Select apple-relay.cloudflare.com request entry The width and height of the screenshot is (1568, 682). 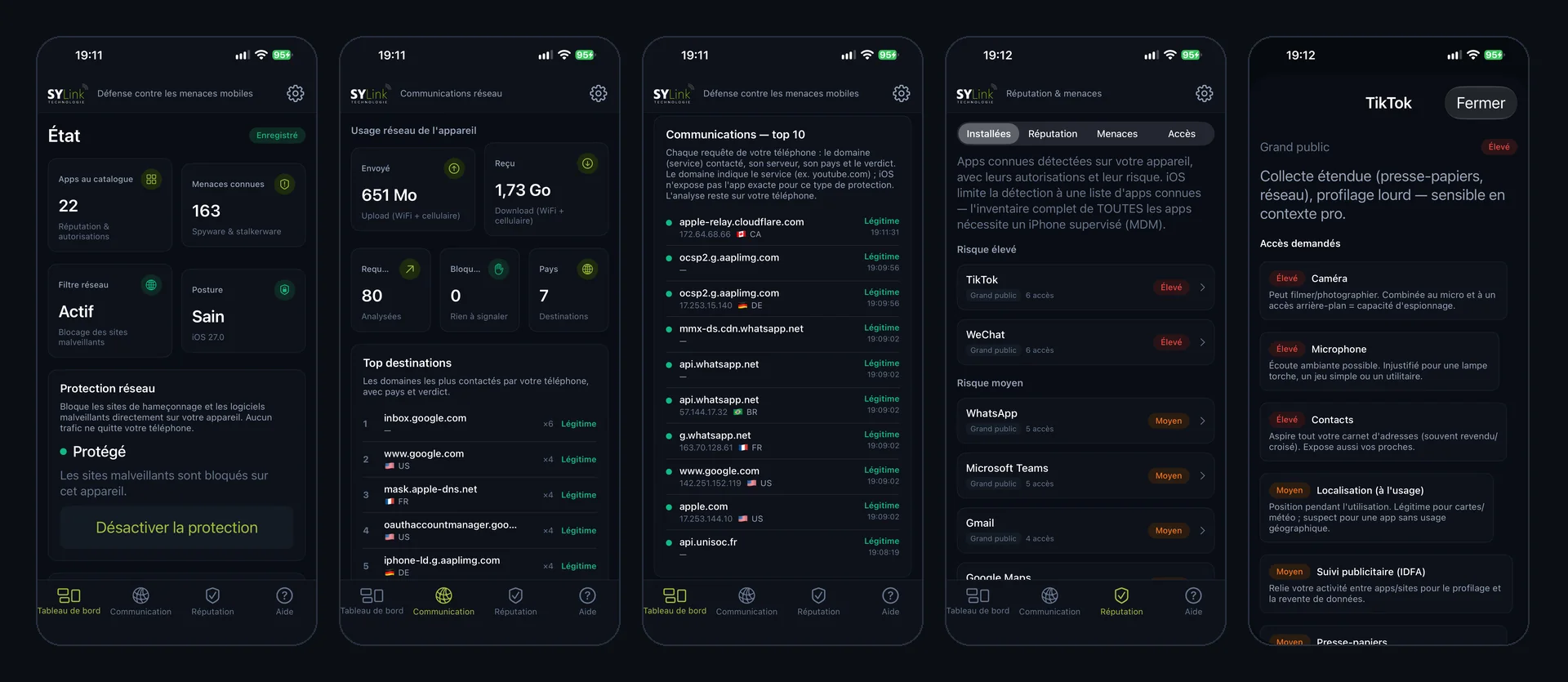coord(782,227)
